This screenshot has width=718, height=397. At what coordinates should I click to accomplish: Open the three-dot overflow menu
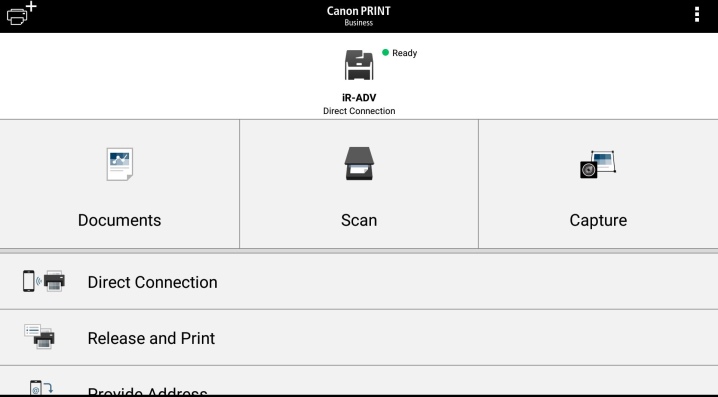[696, 15]
